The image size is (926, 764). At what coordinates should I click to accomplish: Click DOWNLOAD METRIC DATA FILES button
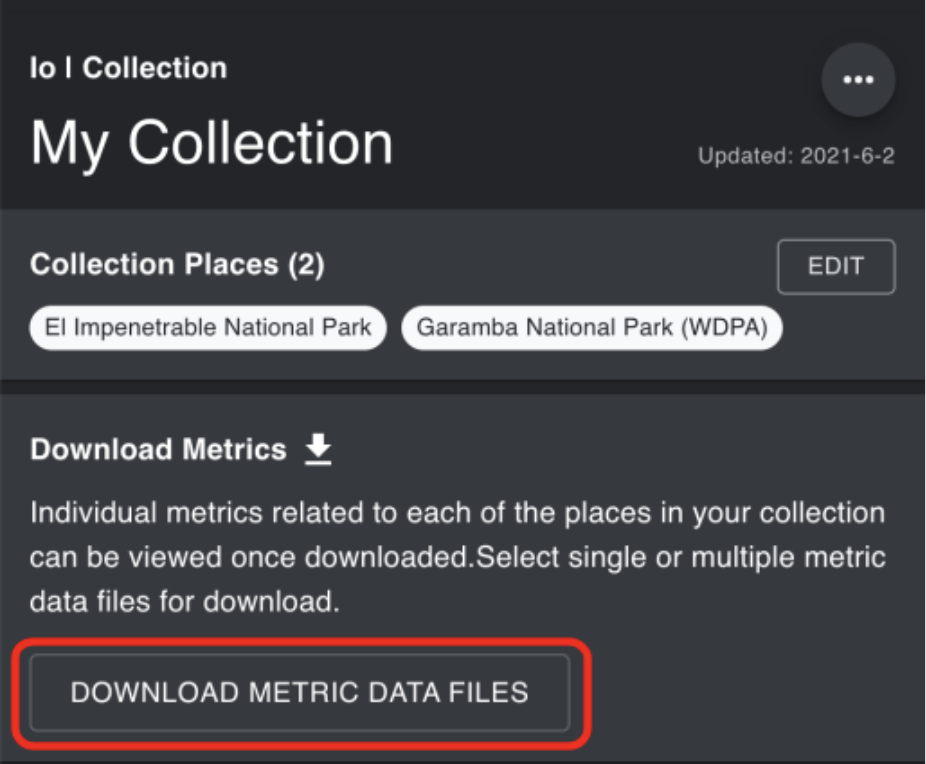[299, 692]
